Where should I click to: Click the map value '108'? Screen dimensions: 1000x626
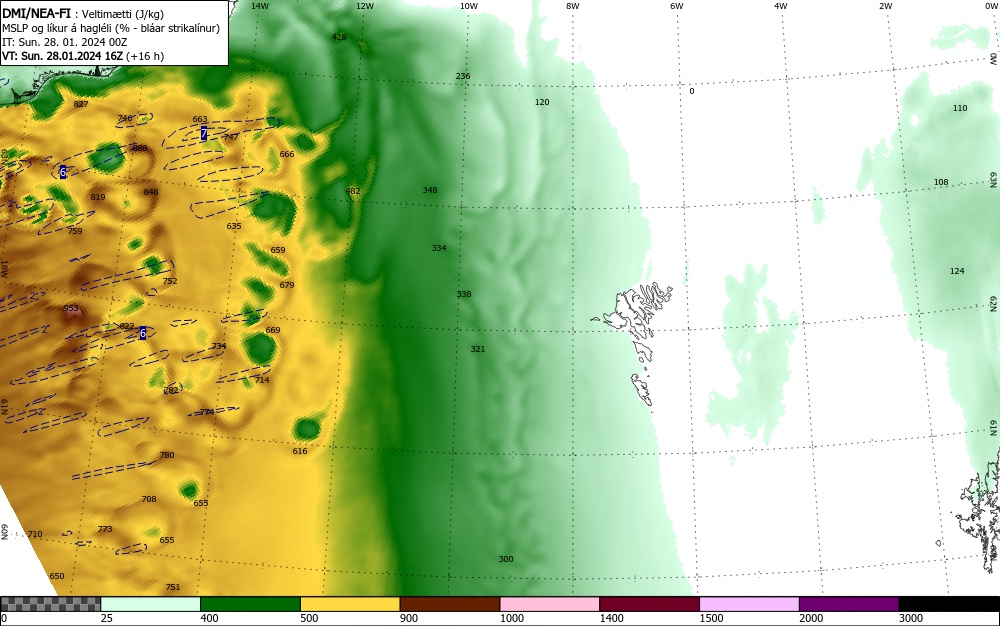click(941, 182)
